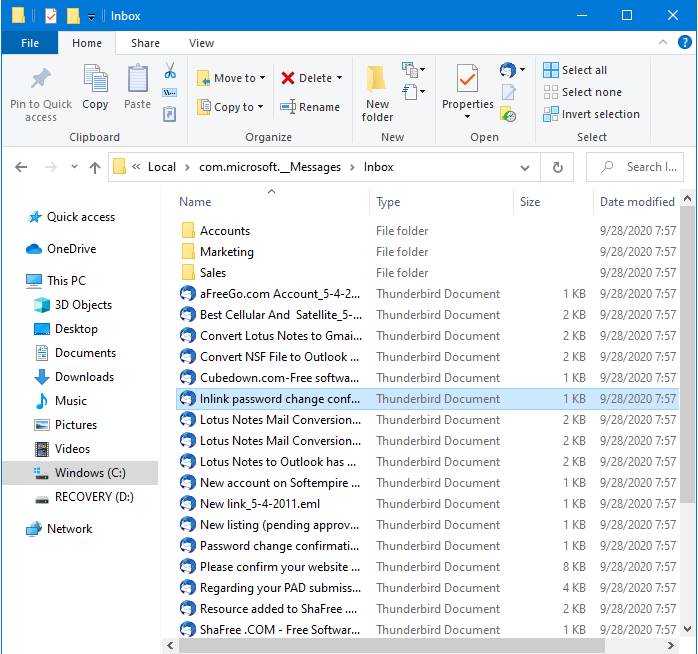Select aFreeGo.com Account file
This screenshot has width=698, height=654.
280,294
